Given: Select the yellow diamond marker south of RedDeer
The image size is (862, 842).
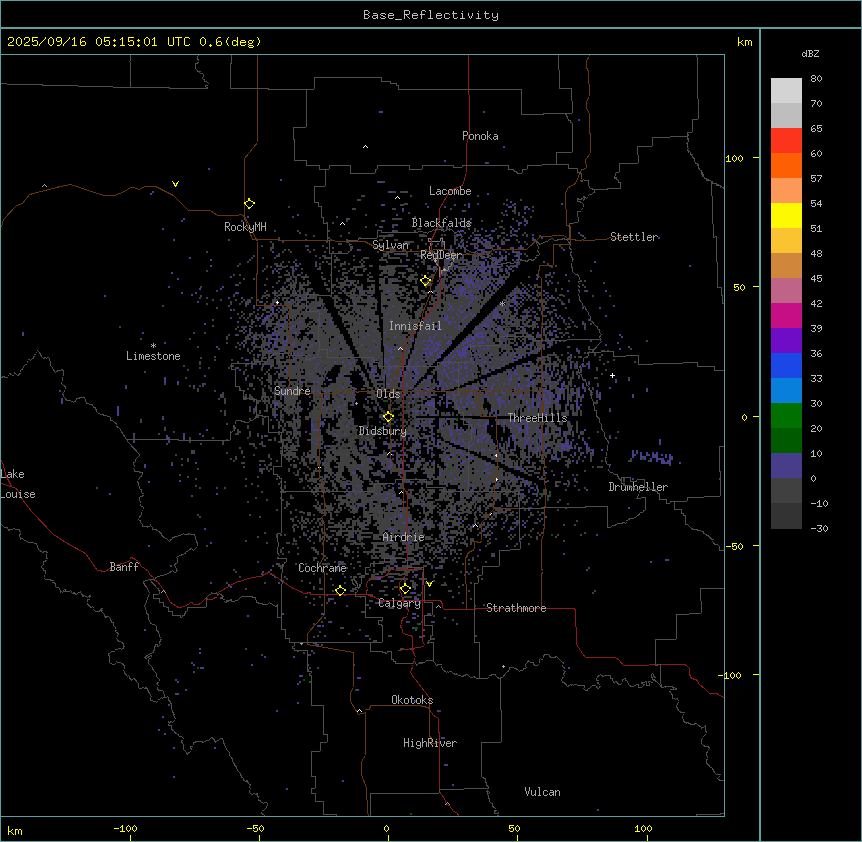Looking at the screenshot, I should click(x=426, y=281).
